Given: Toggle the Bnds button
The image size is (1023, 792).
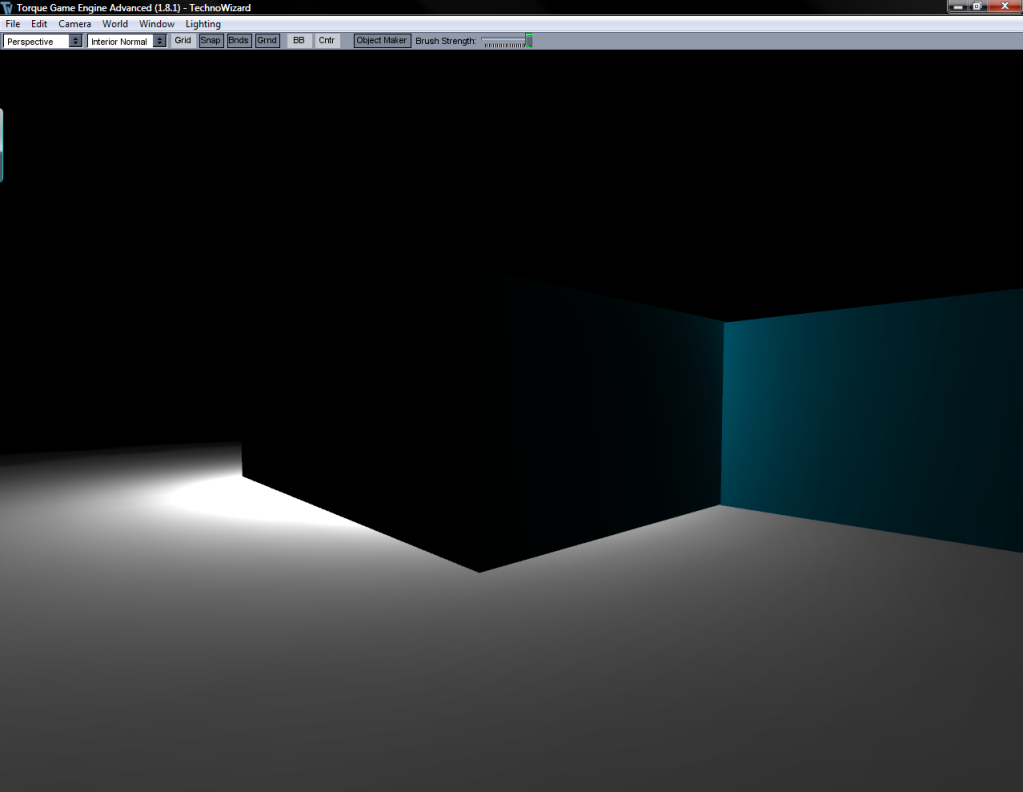Looking at the screenshot, I should [239, 41].
